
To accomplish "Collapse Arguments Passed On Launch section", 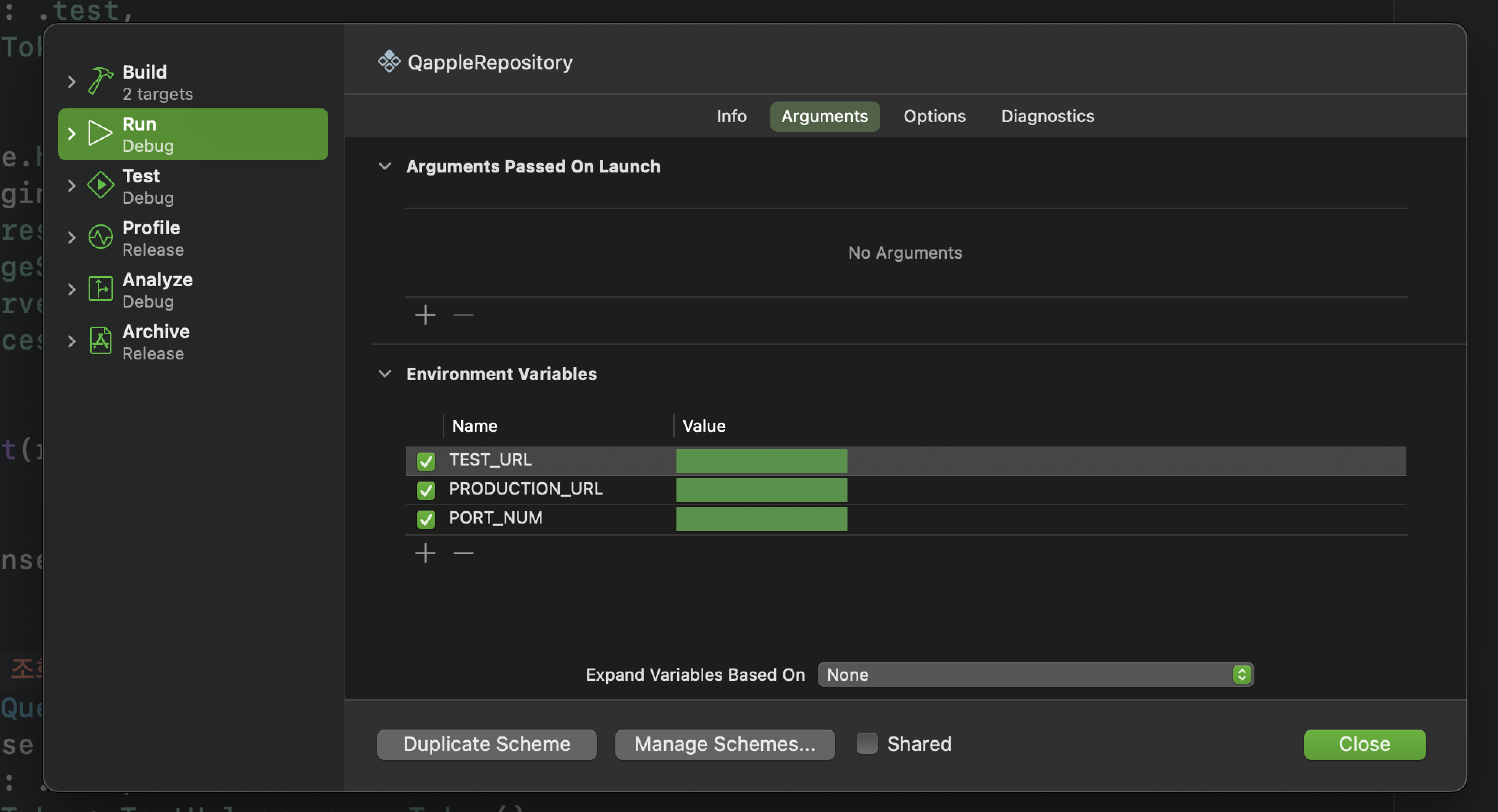I will 384,166.
